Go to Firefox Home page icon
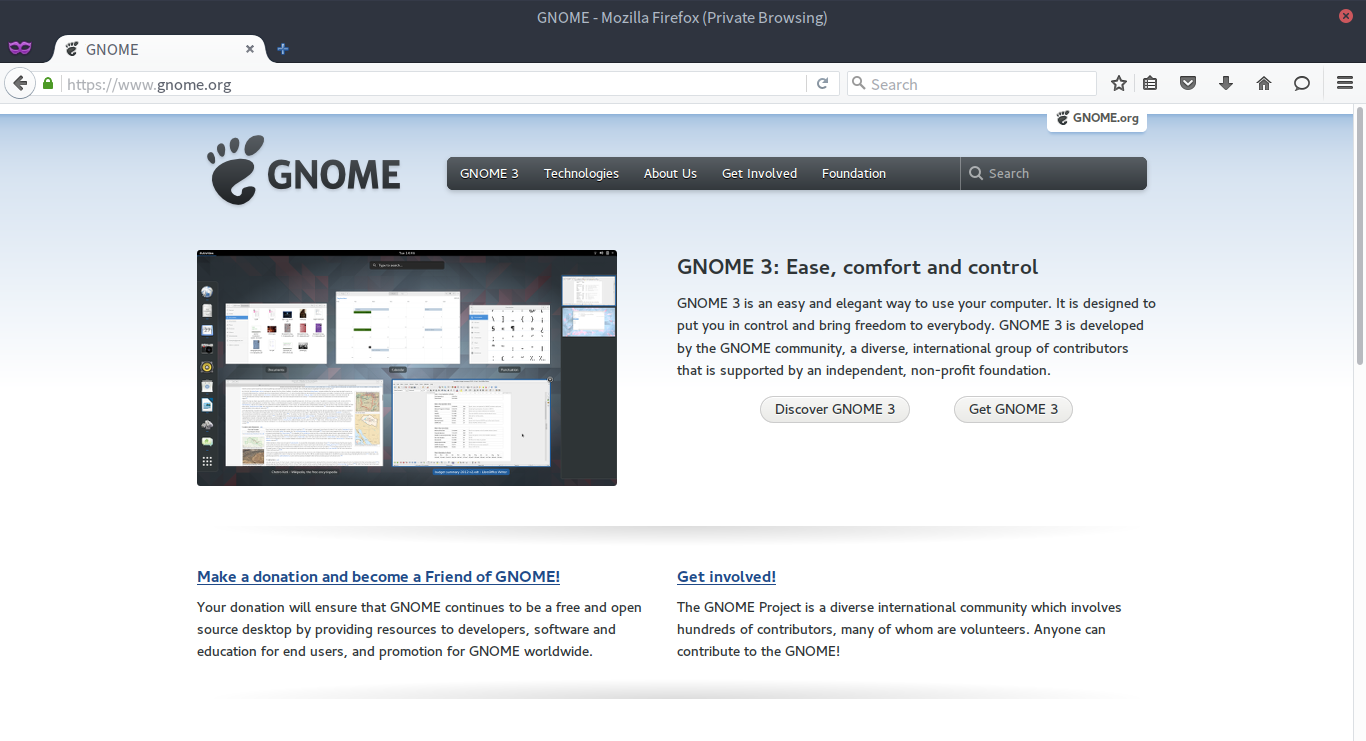1366x741 pixels. (1264, 84)
